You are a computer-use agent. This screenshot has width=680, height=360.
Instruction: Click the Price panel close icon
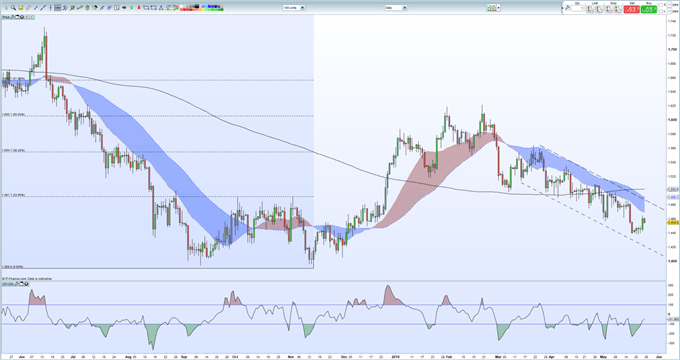click(22, 17)
